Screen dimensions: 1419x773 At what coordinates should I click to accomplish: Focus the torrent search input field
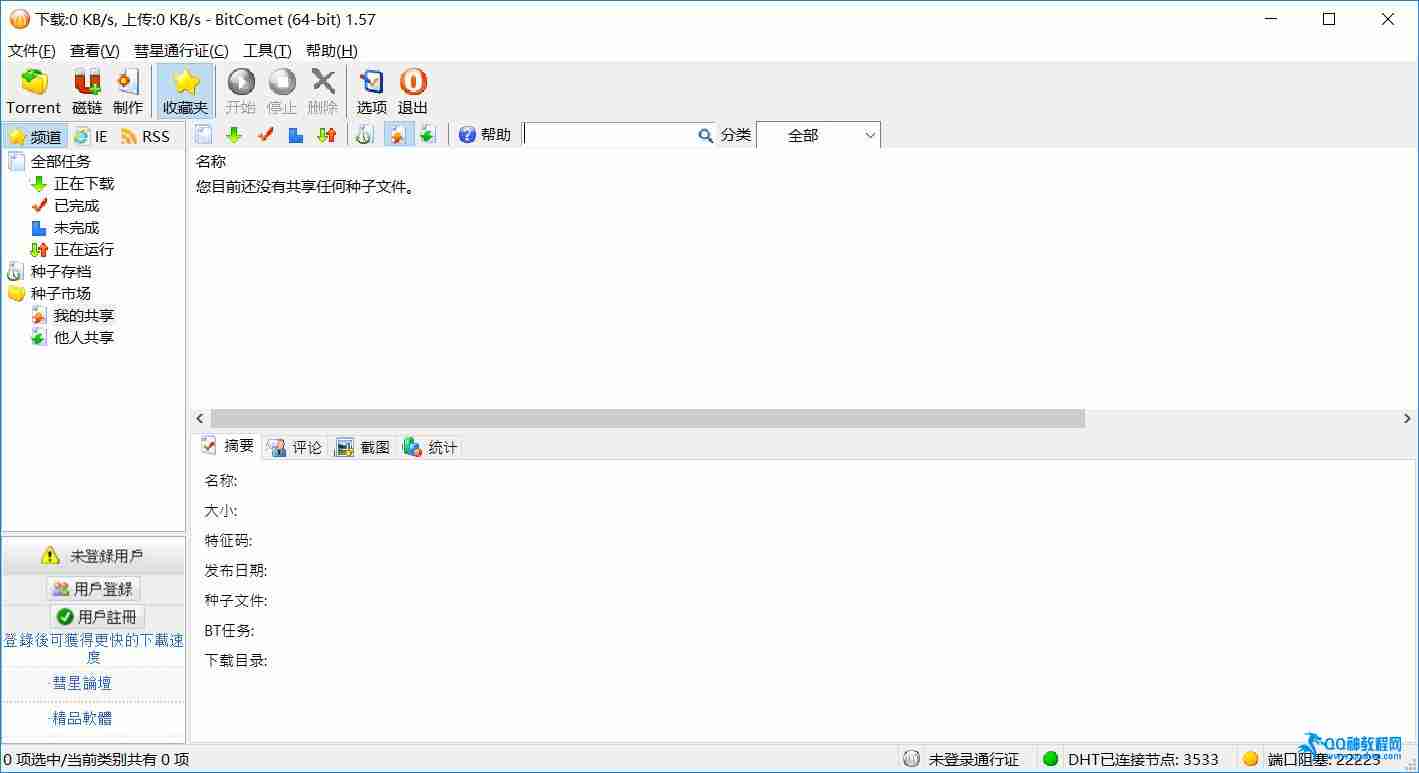[x=611, y=135]
